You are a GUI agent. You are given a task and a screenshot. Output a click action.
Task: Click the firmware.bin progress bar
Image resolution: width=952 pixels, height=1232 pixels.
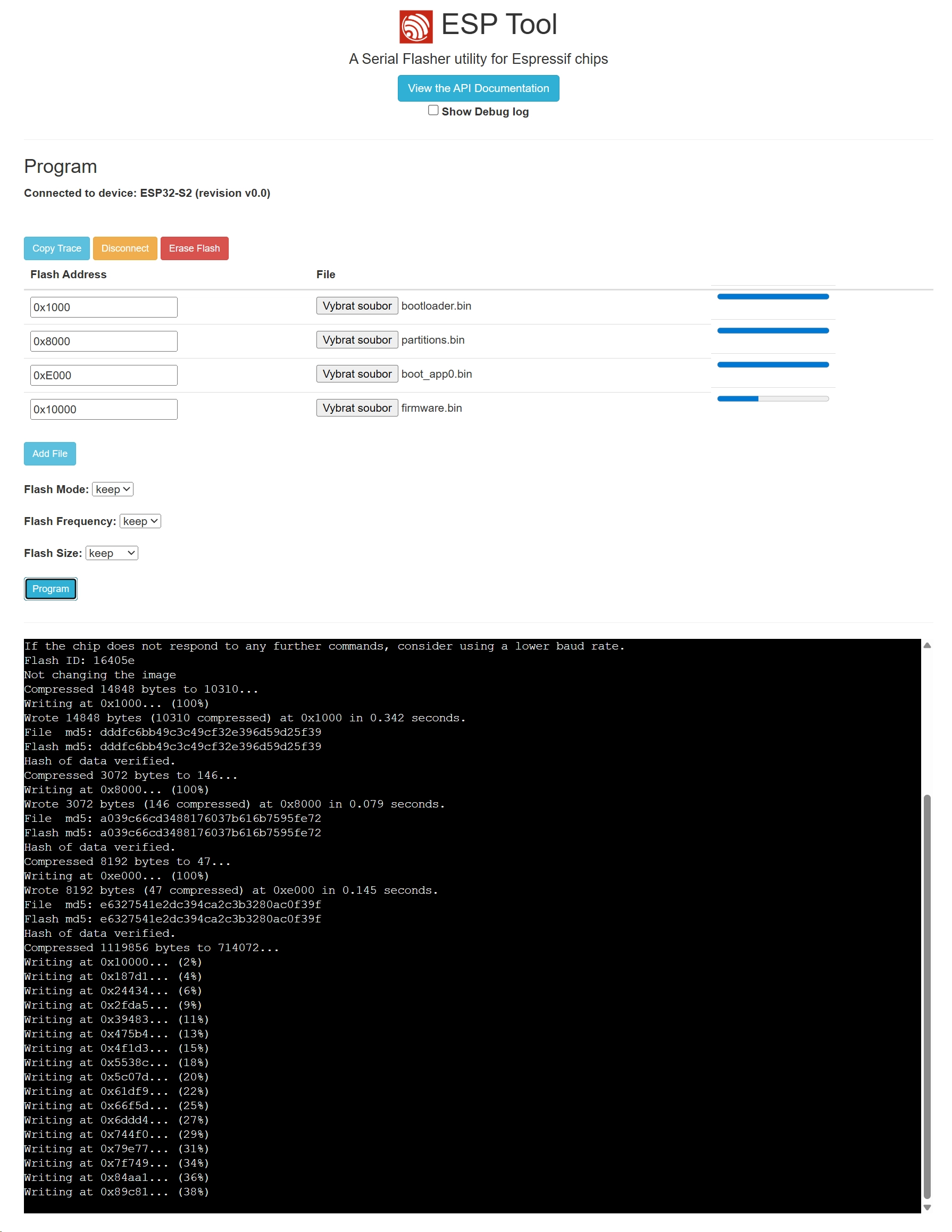click(772, 399)
